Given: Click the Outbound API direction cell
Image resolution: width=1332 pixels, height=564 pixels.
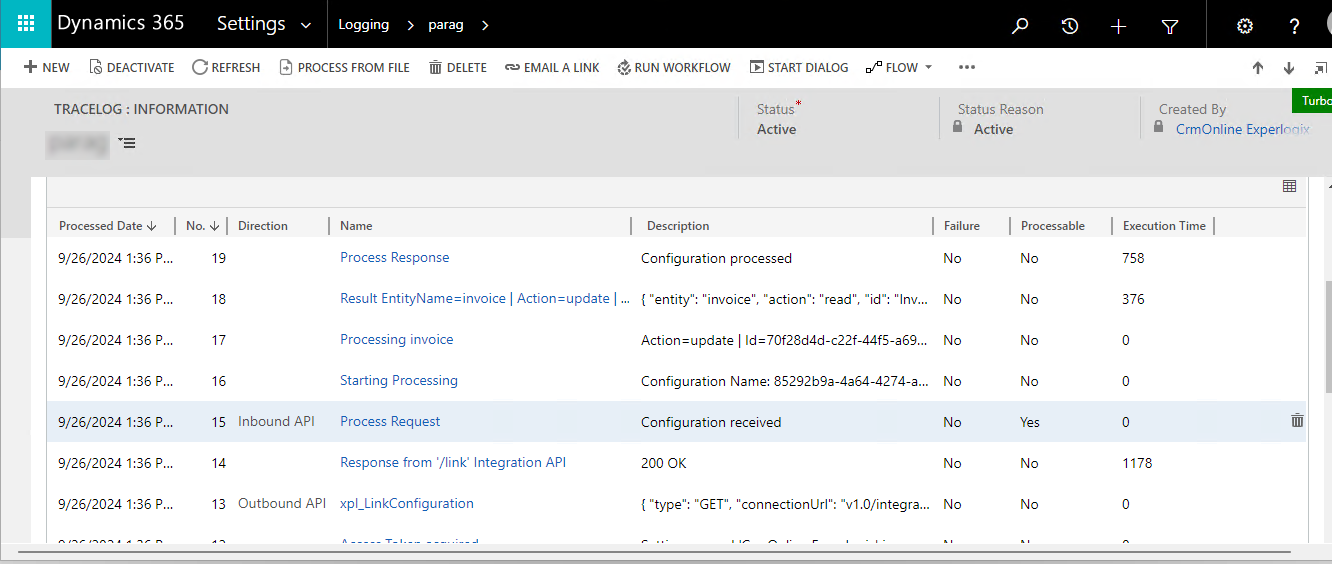Looking at the screenshot, I should click(x=282, y=504).
